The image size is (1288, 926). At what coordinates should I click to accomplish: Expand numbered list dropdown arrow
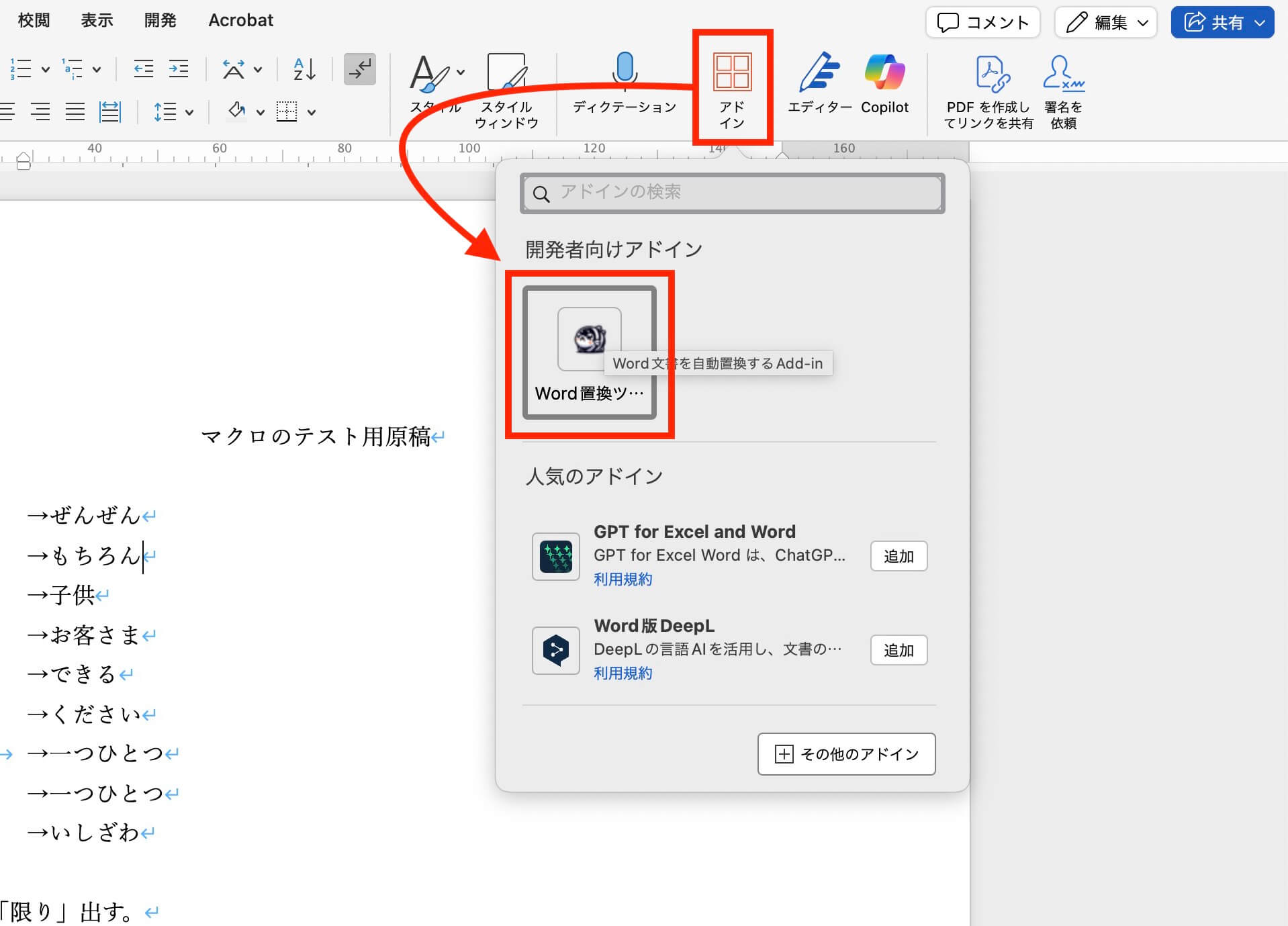(46, 69)
